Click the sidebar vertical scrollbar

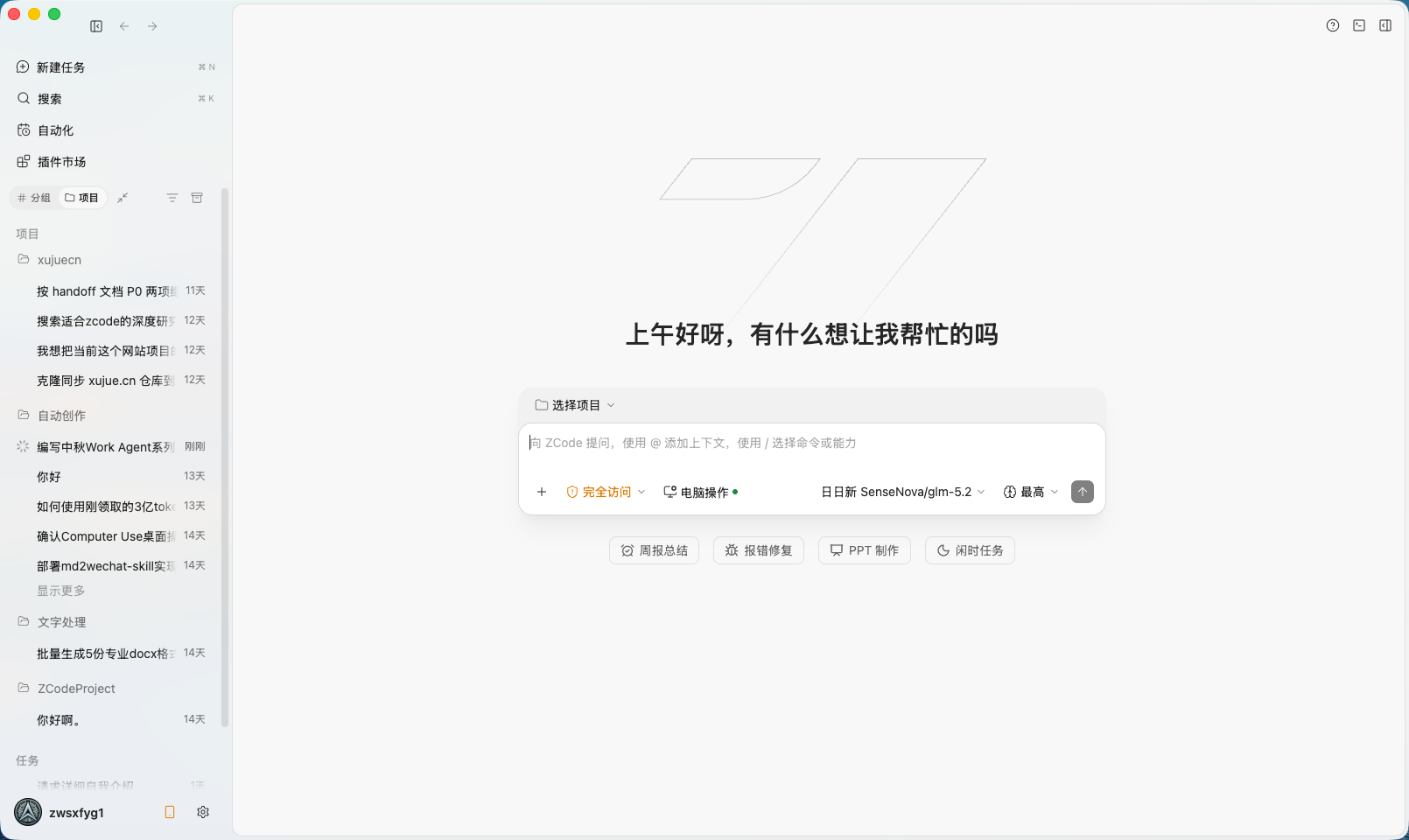(x=225, y=457)
